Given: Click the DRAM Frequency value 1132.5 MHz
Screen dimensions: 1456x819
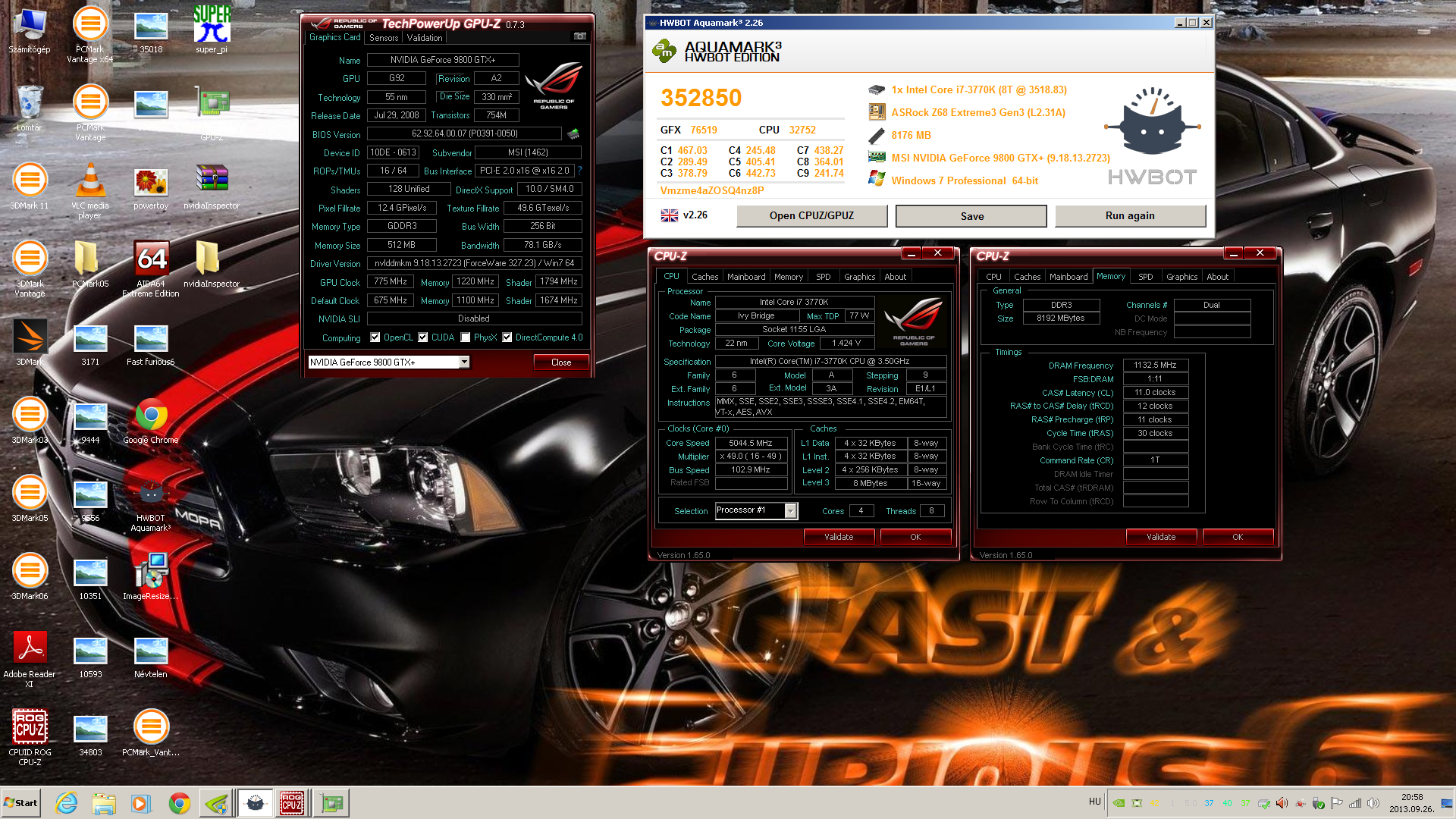Looking at the screenshot, I should [x=1155, y=366].
